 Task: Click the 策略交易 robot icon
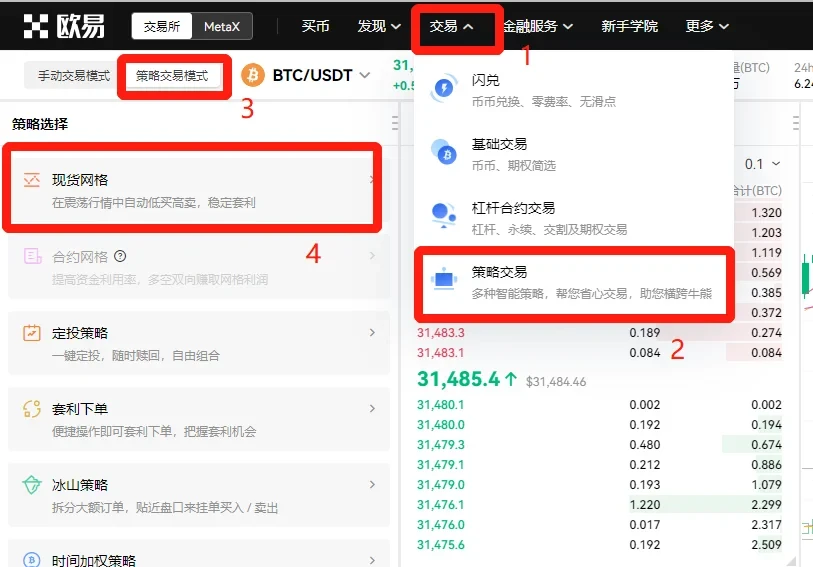coord(443,281)
